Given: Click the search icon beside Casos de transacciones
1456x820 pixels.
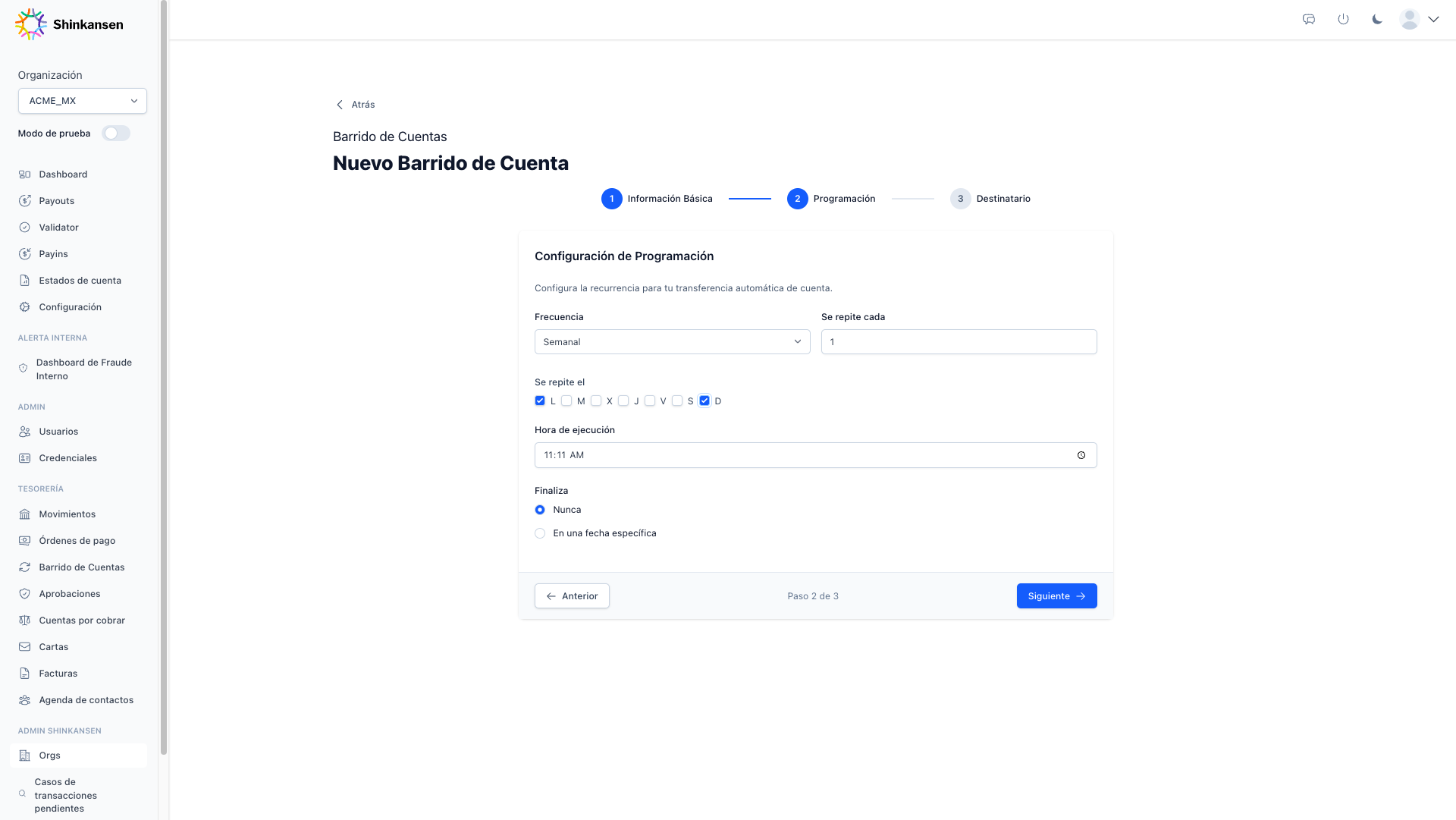Looking at the screenshot, I should [x=22, y=793].
